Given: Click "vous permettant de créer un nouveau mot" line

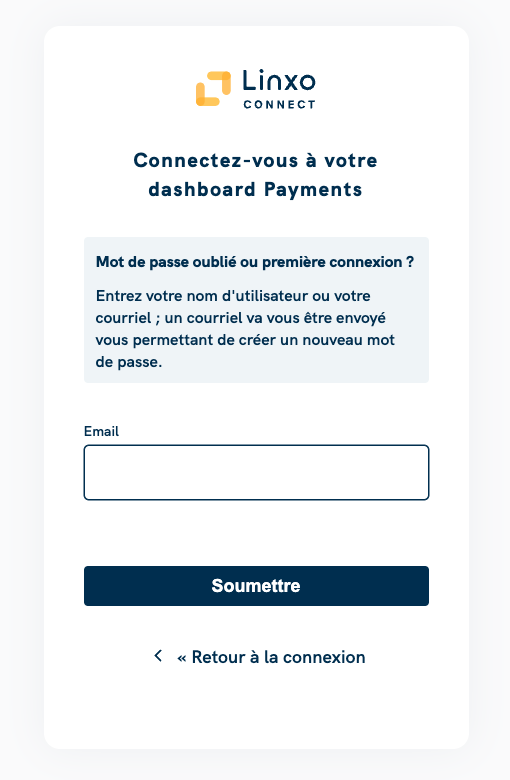Looking at the screenshot, I should (x=245, y=340).
